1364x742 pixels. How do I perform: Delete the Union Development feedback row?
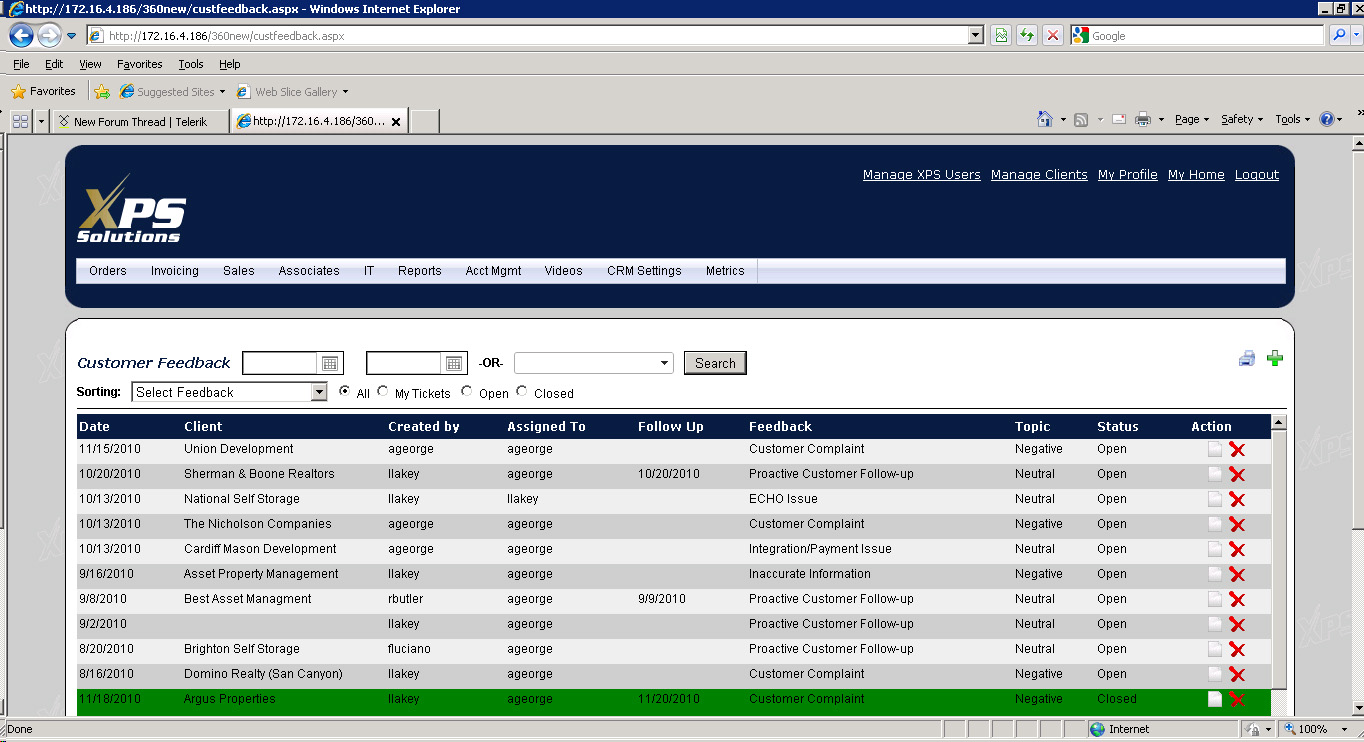tap(1237, 450)
